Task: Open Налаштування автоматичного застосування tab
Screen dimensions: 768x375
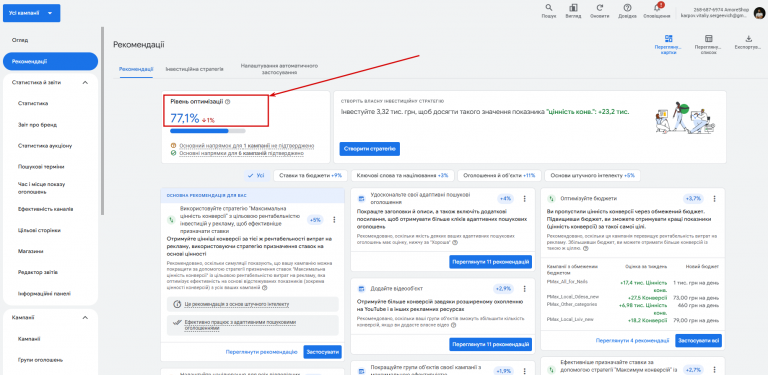Action: coord(279,69)
